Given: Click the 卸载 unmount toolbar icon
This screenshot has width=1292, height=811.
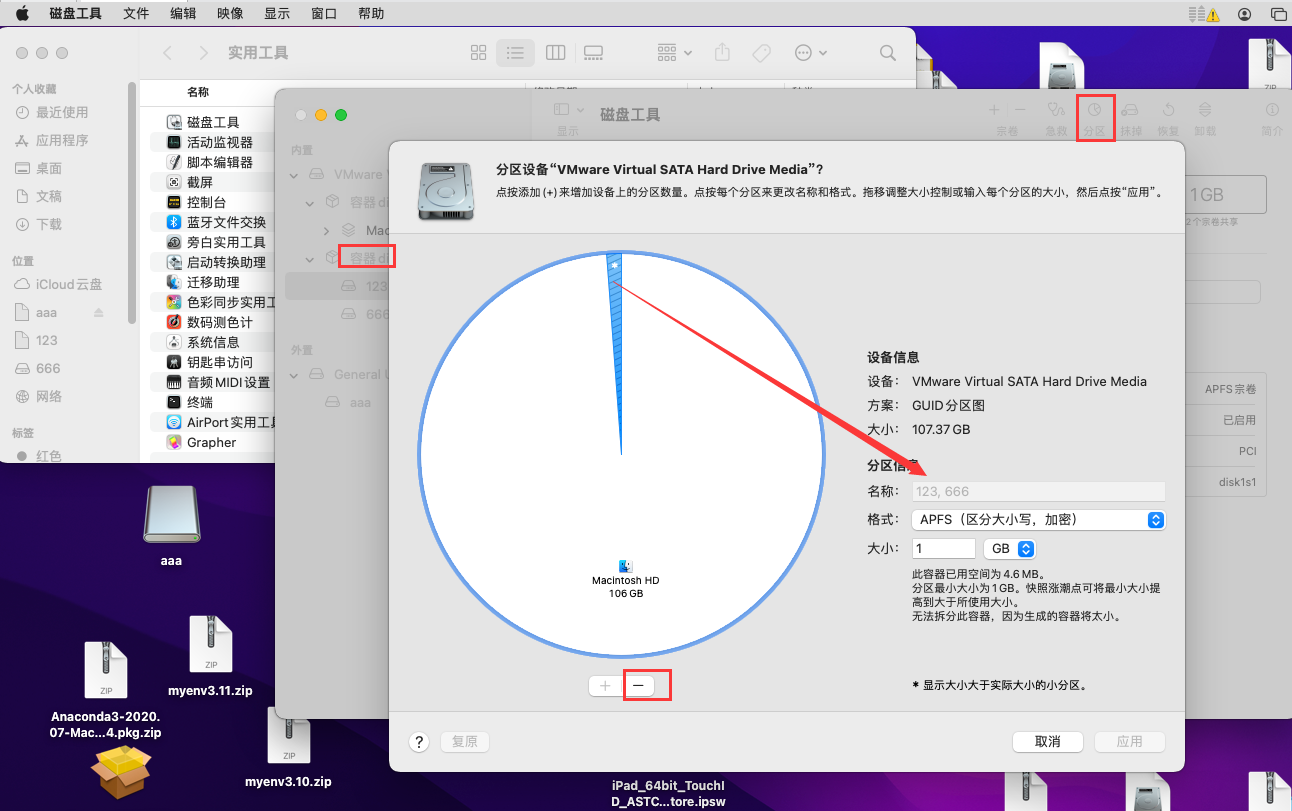Looking at the screenshot, I should pos(1205,117).
